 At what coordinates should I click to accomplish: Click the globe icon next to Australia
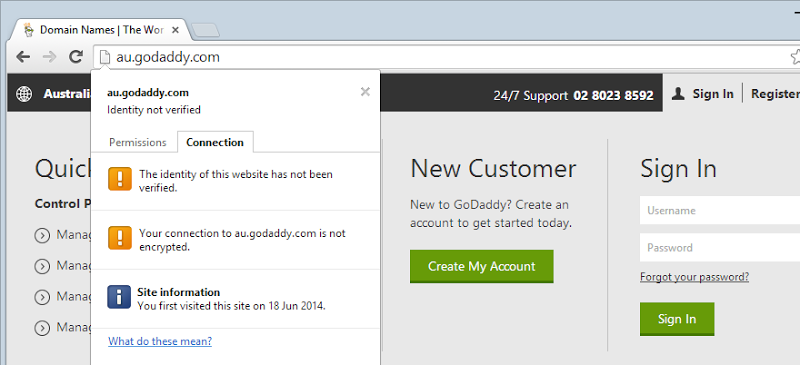pos(24,94)
